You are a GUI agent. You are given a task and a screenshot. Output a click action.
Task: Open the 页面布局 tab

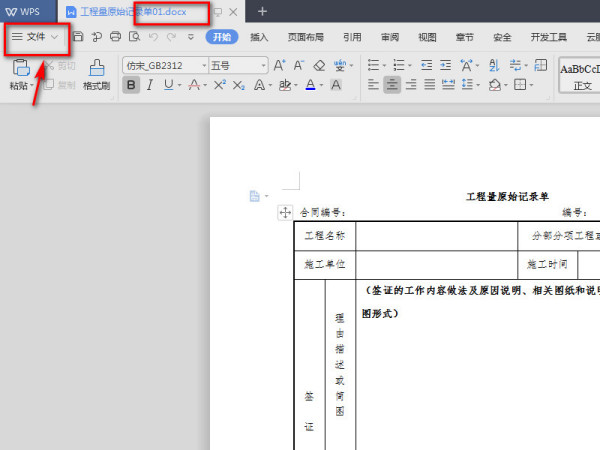(306, 37)
